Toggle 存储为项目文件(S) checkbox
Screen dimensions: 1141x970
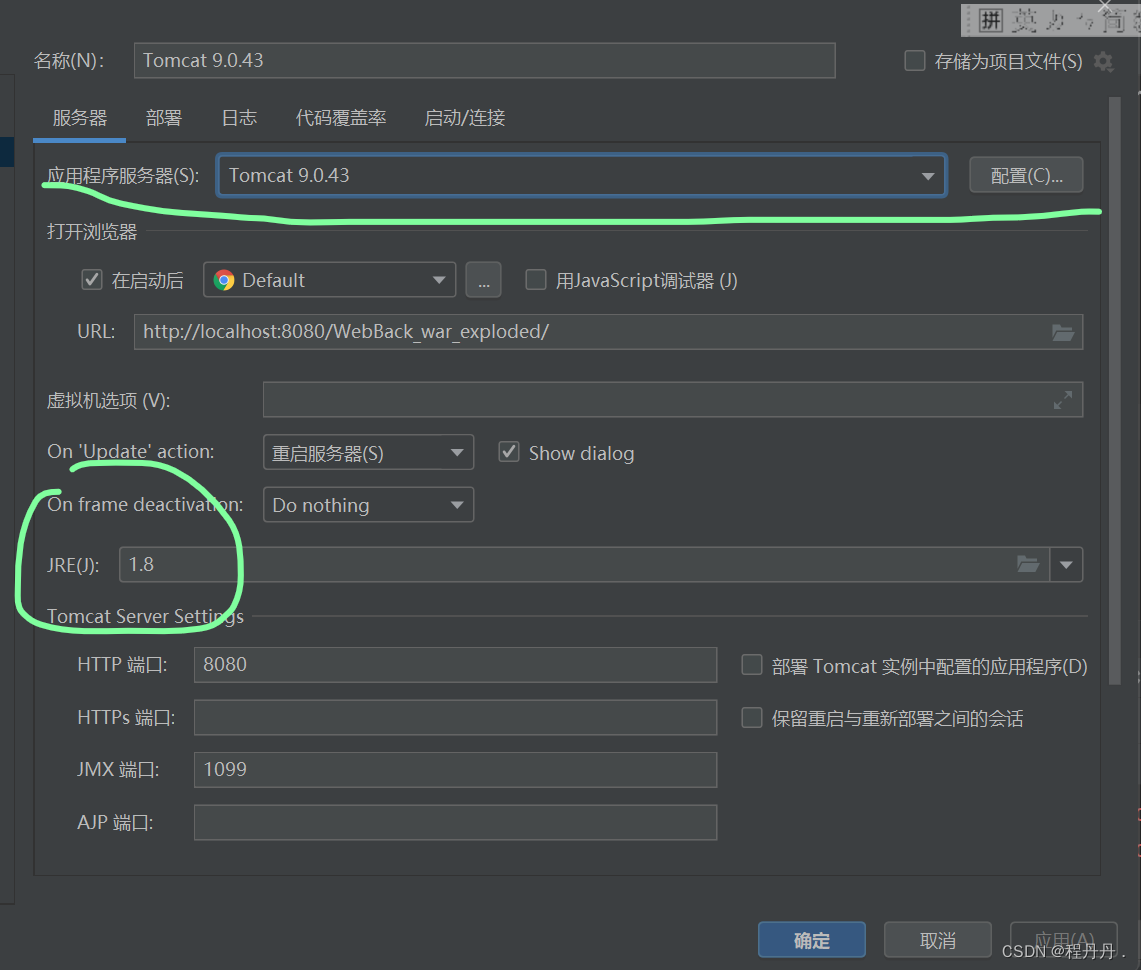tap(914, 61)
